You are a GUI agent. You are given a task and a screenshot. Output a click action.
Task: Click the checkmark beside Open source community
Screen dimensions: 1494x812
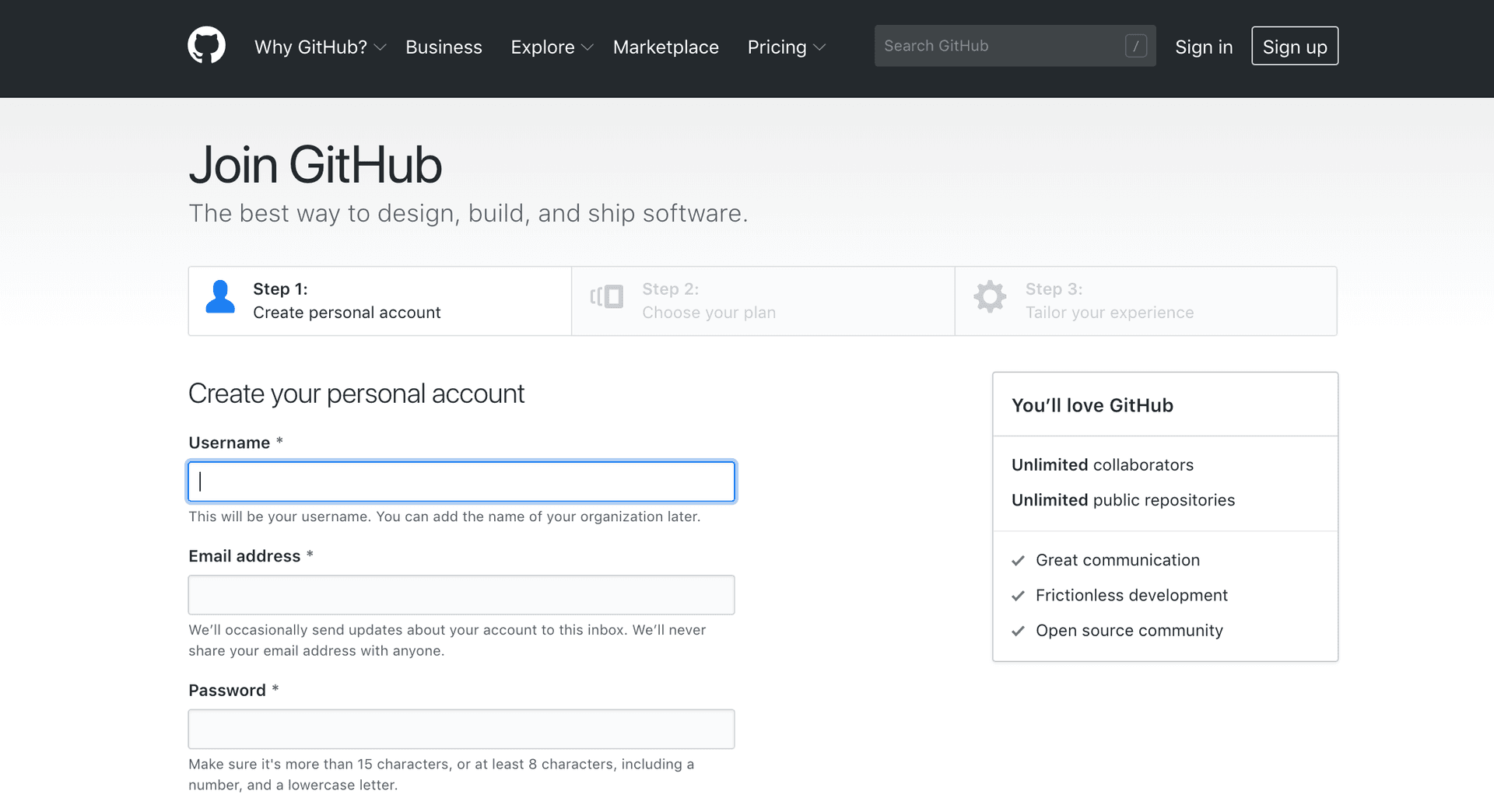(x=1018, y=631)
